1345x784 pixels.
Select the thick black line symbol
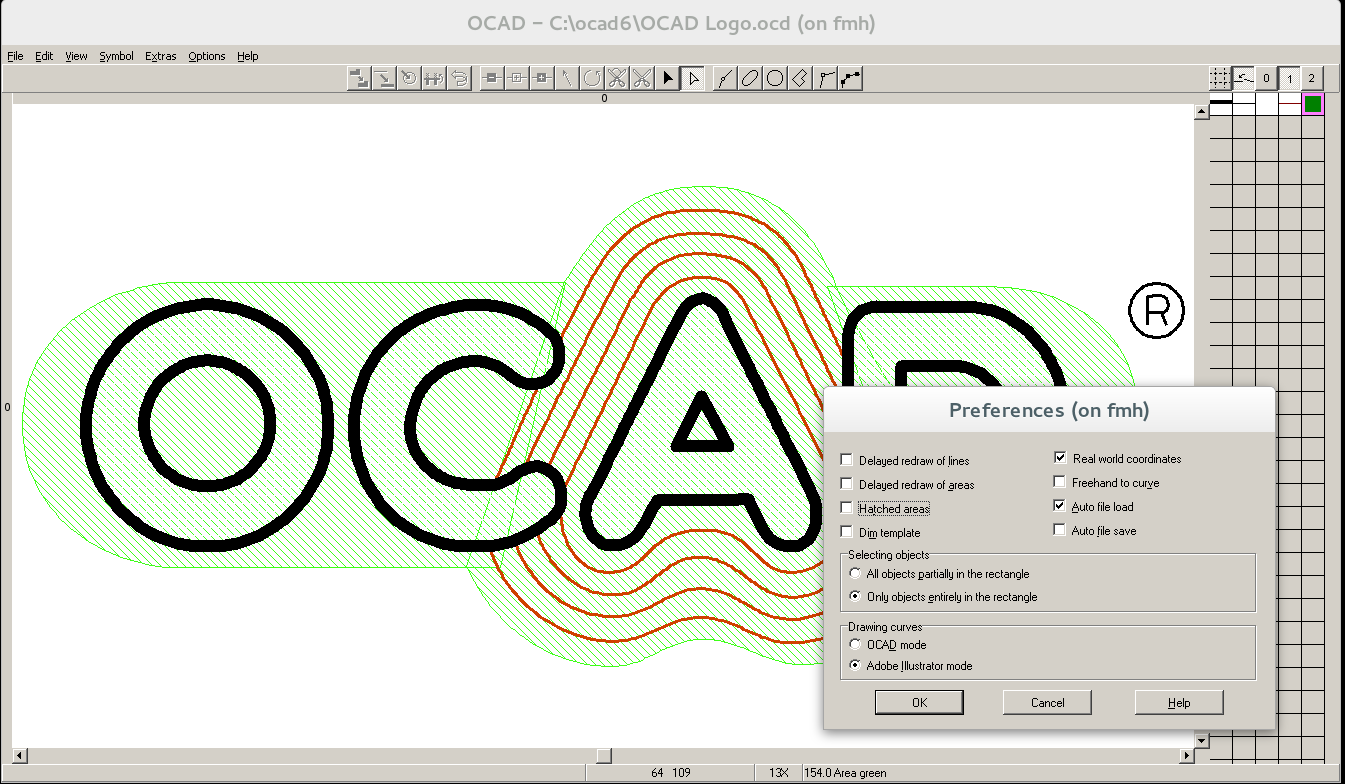pos(1221,104)
